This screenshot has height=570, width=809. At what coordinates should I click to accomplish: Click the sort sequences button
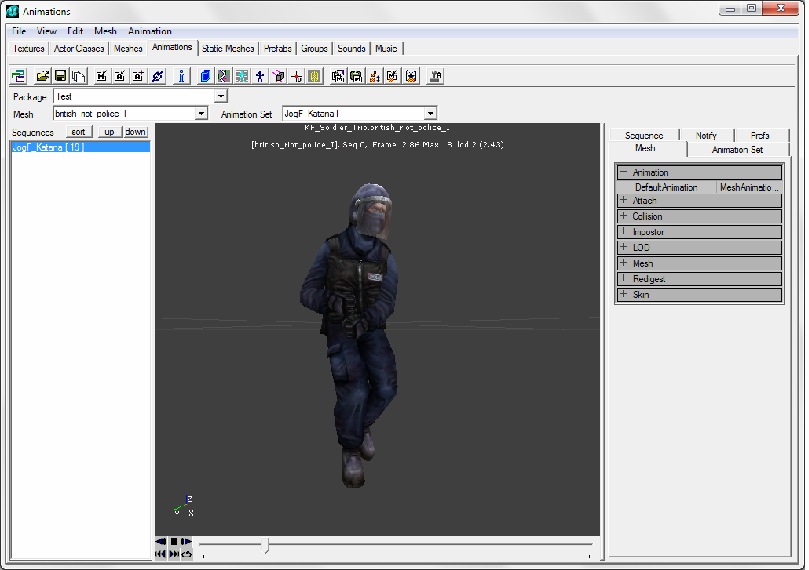(79, 132)
